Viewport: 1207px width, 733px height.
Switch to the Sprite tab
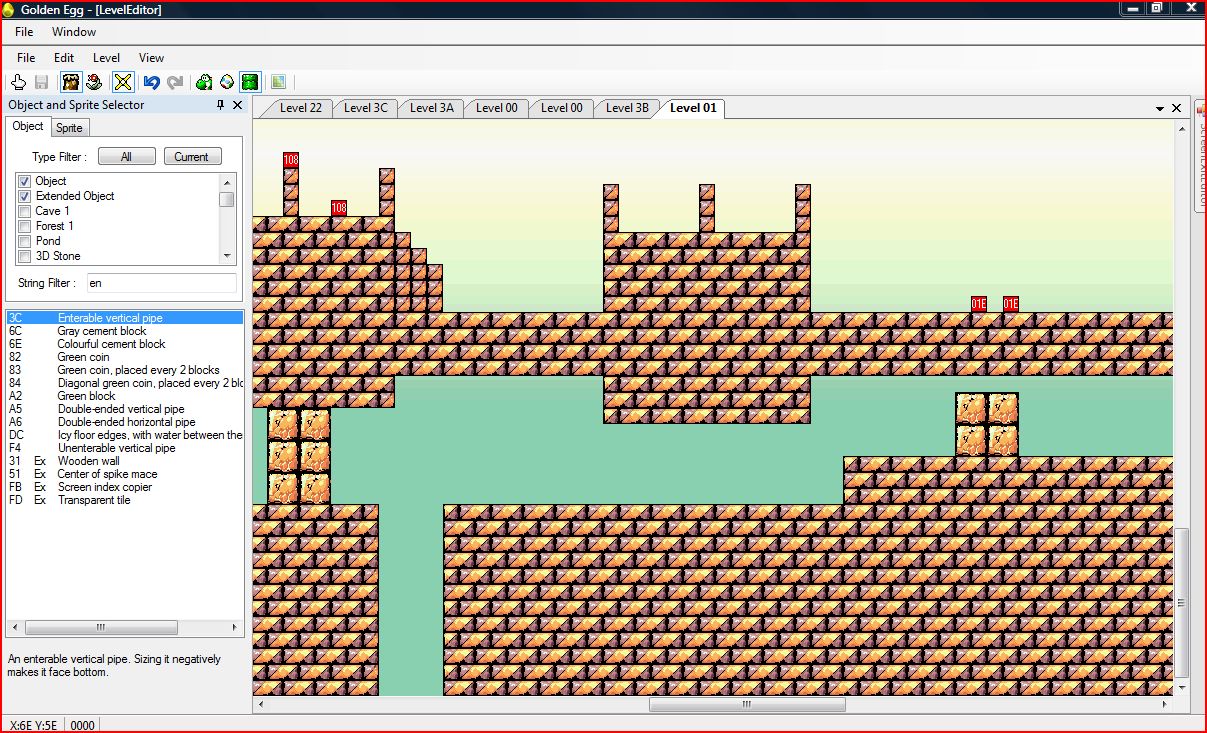(69, 127)
